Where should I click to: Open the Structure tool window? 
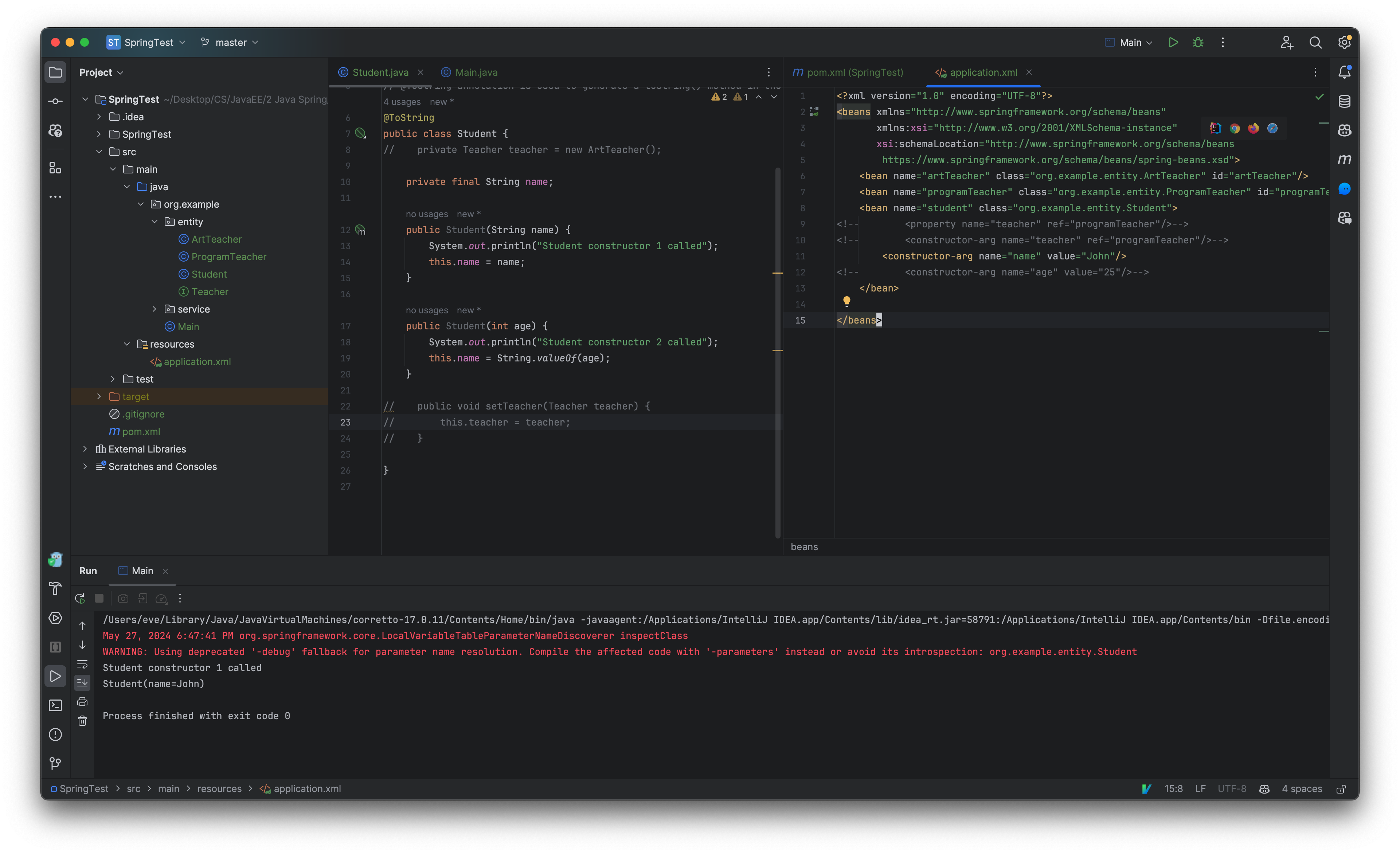tap(55, 168)
